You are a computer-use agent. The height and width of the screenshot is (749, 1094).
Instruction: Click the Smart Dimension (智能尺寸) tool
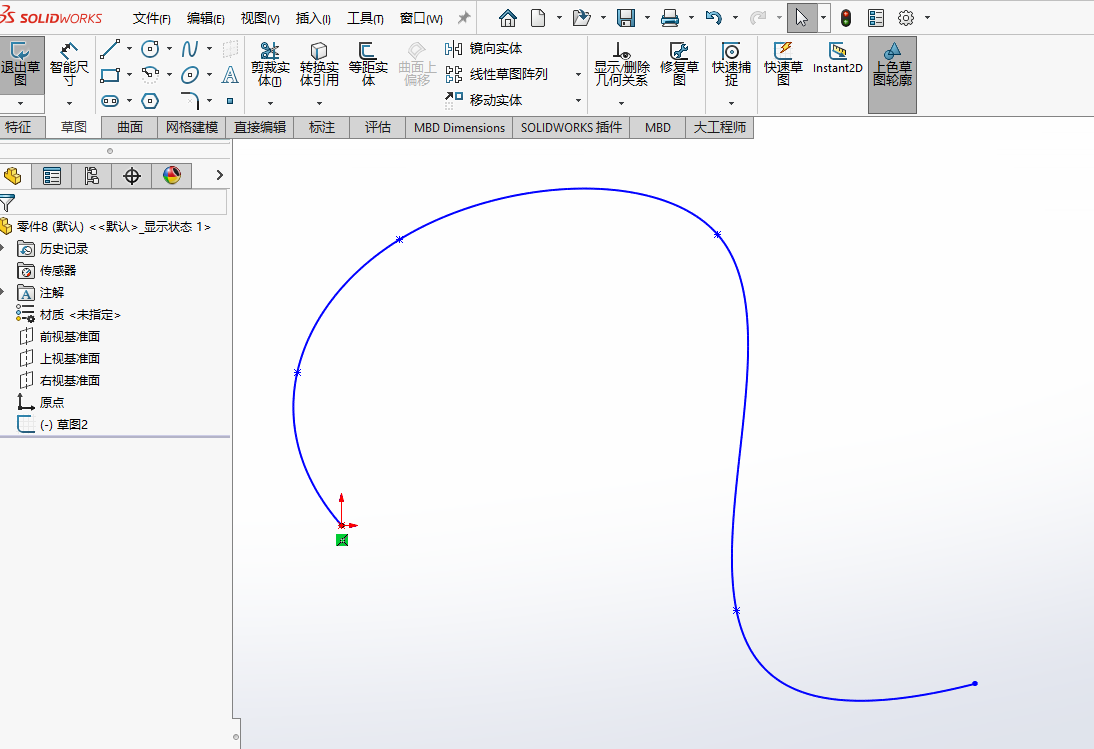(69, 65)
